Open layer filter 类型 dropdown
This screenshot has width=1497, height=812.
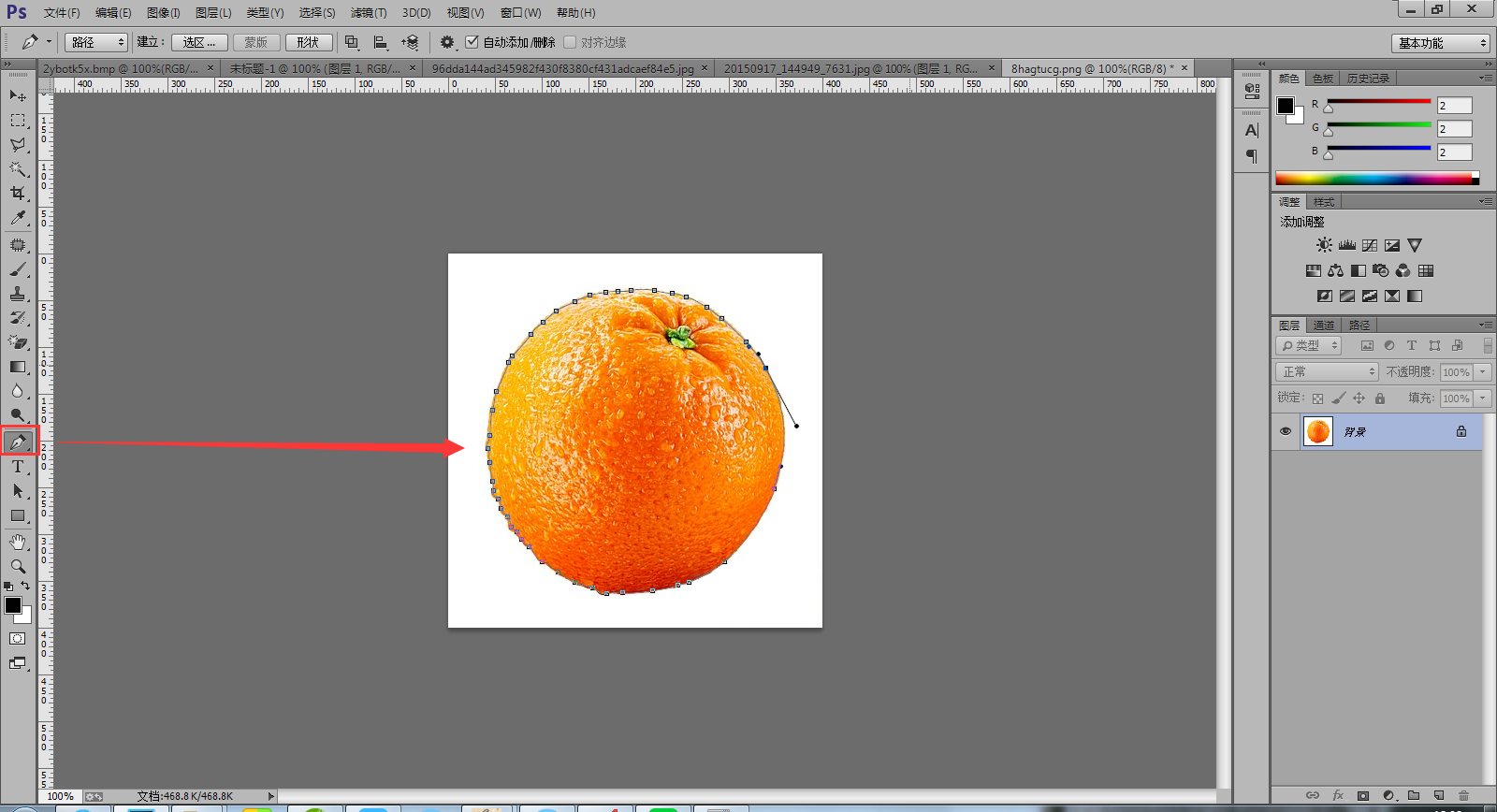tap(1308, 345)
